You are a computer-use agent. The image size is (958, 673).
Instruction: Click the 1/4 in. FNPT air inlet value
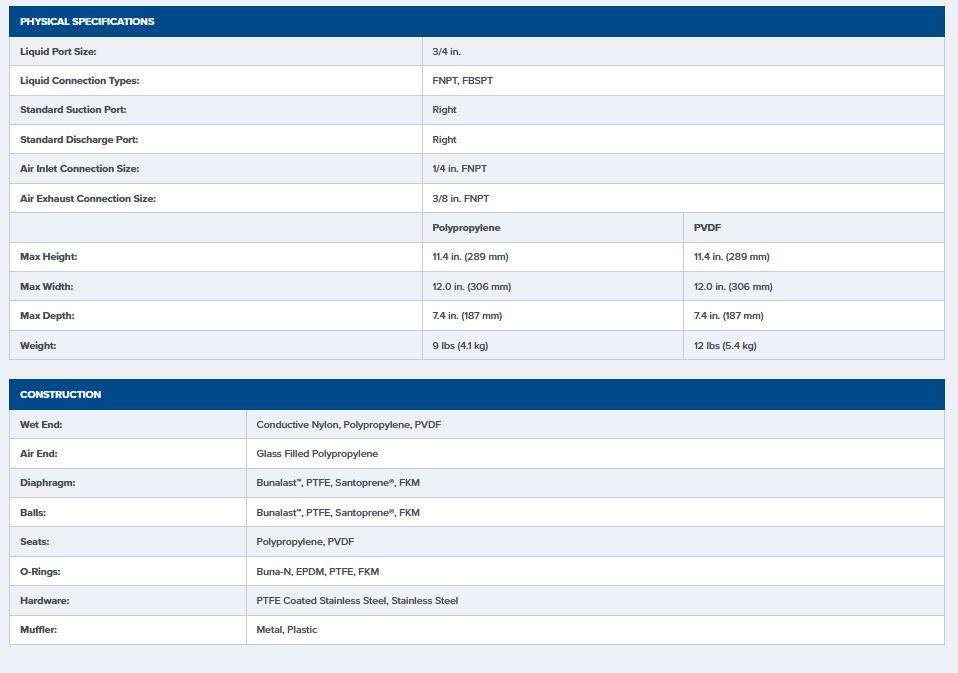(459, 169)
